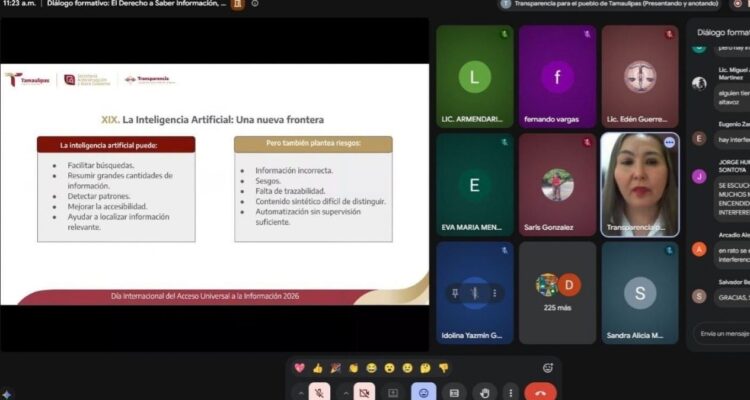Click the middle icon on Idolina Yazmin's tile
Screen dimensions: 750x400
coord(475,293)
